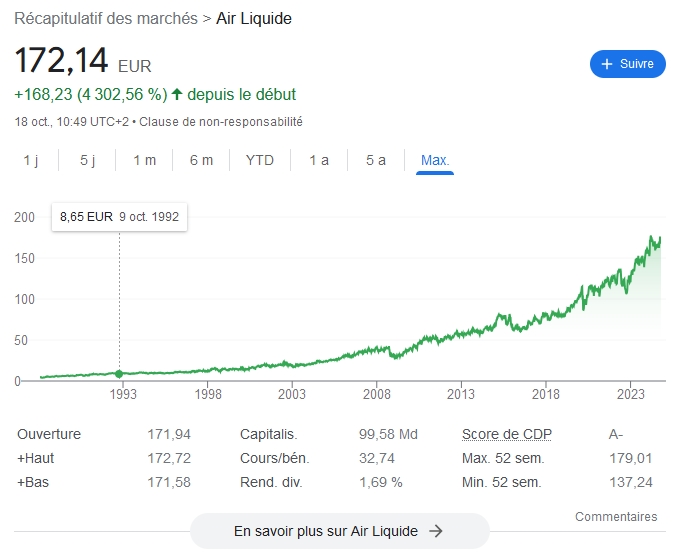
Task: Click the 2023 label on the chart axis
Action: tap(630, 396)
